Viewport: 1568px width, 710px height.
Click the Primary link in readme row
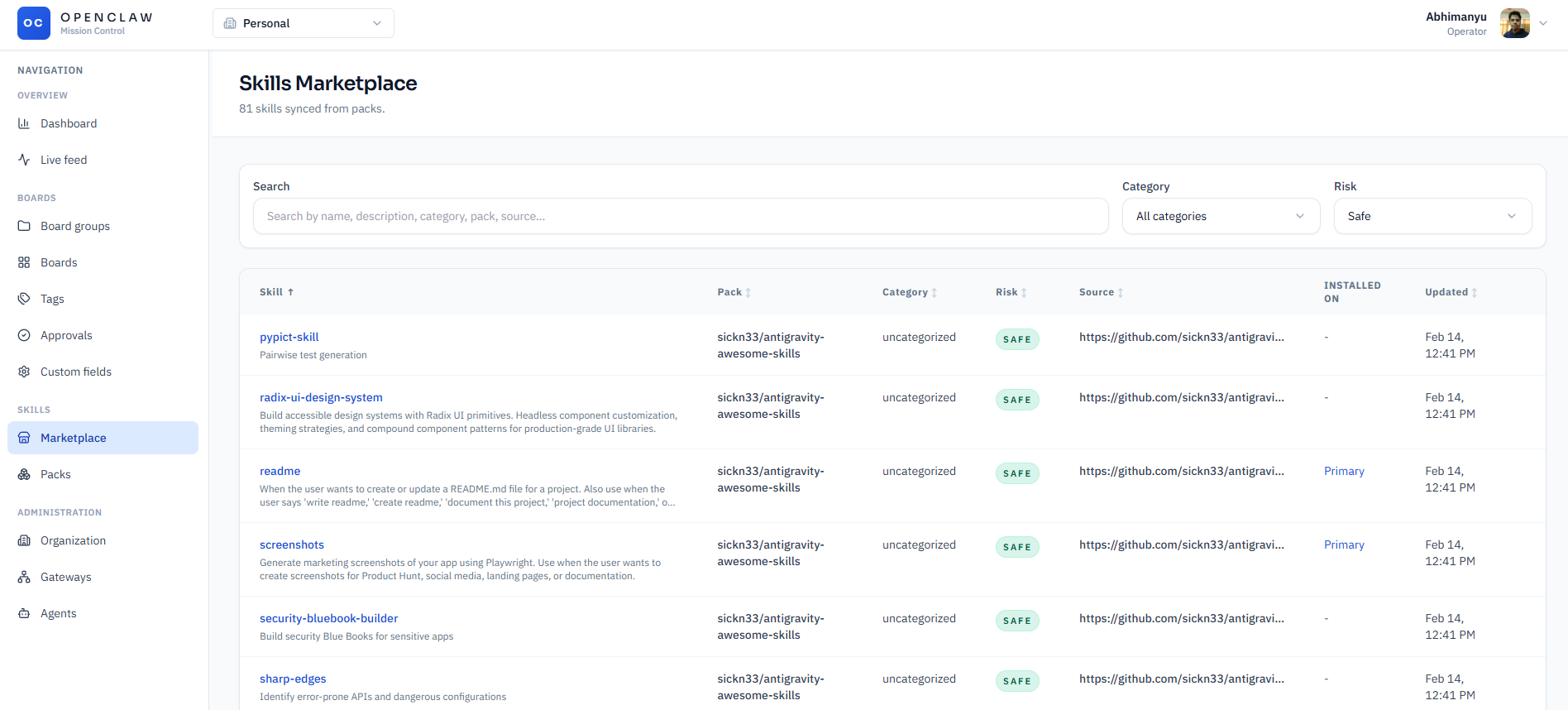point(1344,471)
